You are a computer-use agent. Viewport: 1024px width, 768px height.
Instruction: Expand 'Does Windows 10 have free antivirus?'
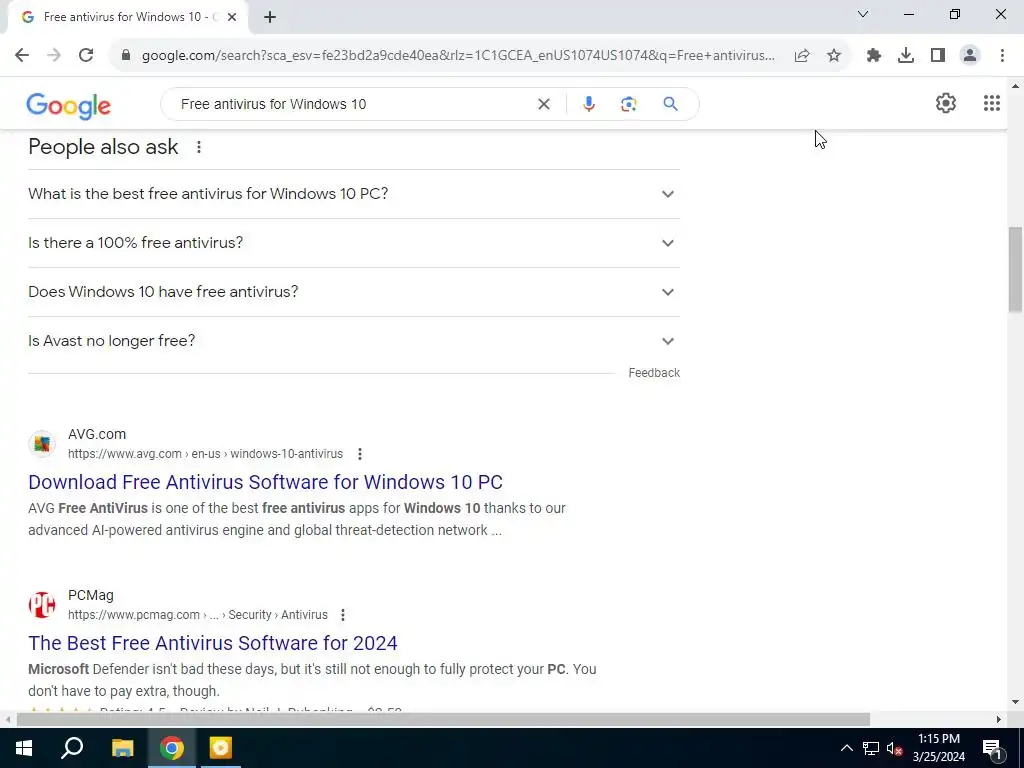coord(354,292)
